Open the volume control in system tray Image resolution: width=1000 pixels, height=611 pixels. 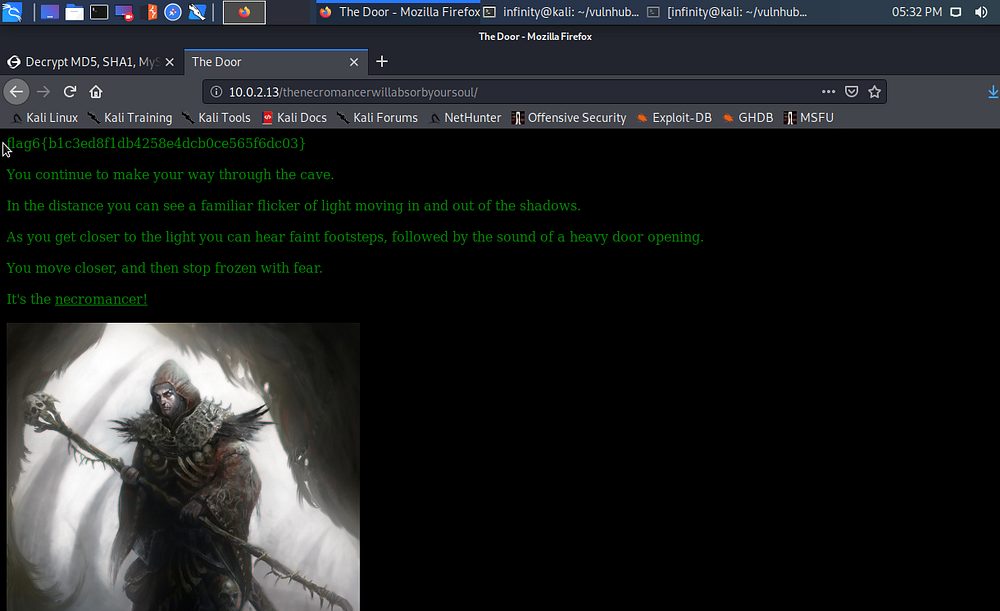coord(981,12)
